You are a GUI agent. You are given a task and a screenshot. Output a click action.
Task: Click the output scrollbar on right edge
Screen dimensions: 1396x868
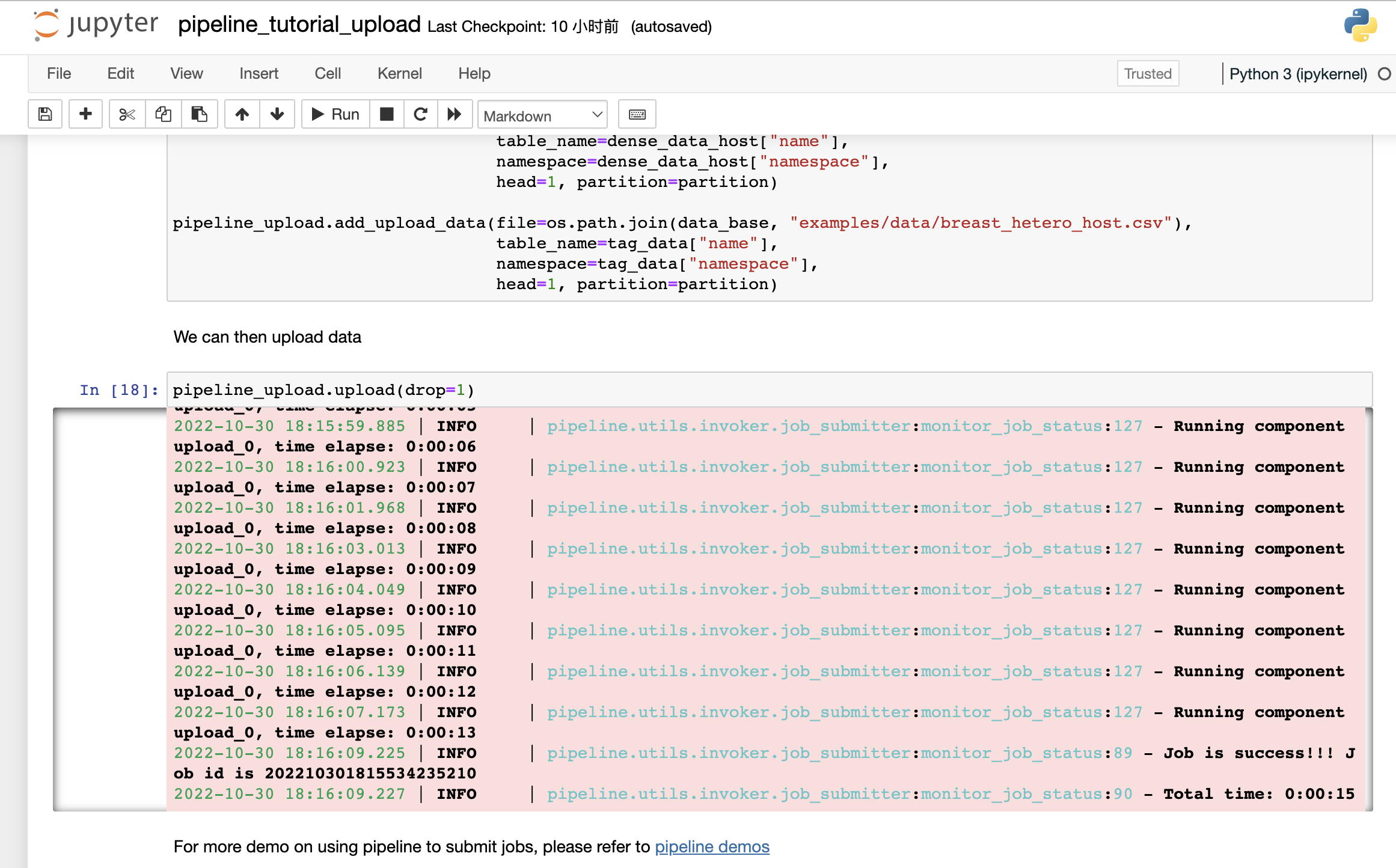pyautogui.click(x=1369, y=609)
